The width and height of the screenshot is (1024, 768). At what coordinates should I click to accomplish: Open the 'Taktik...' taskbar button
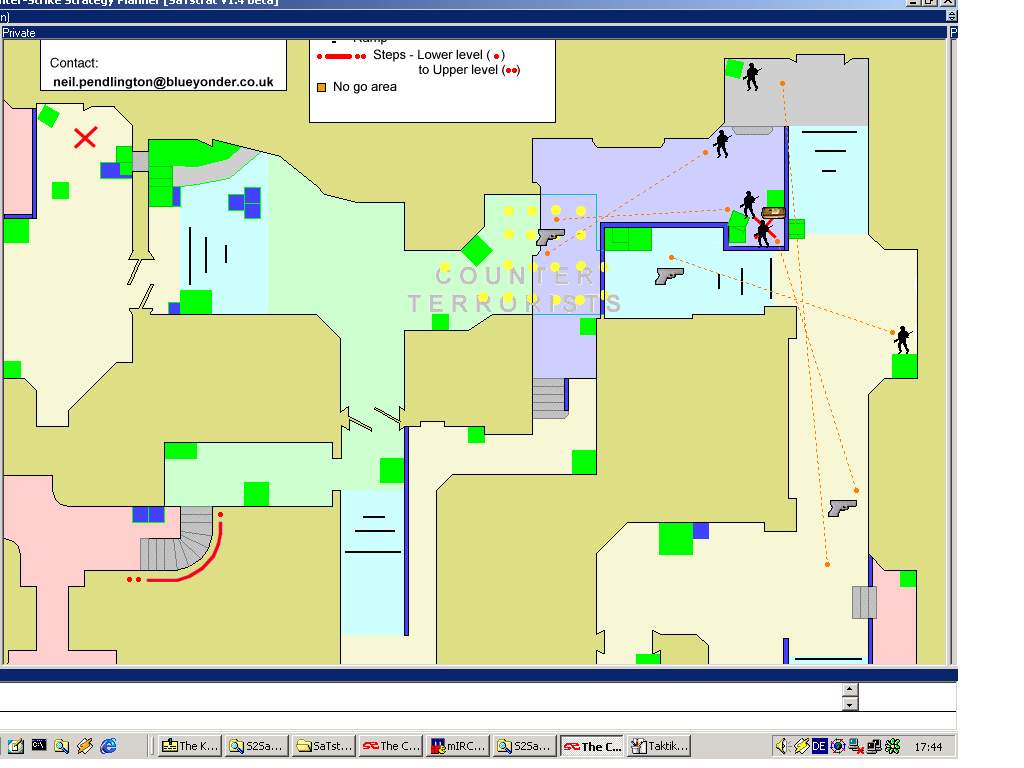point(659,746)
